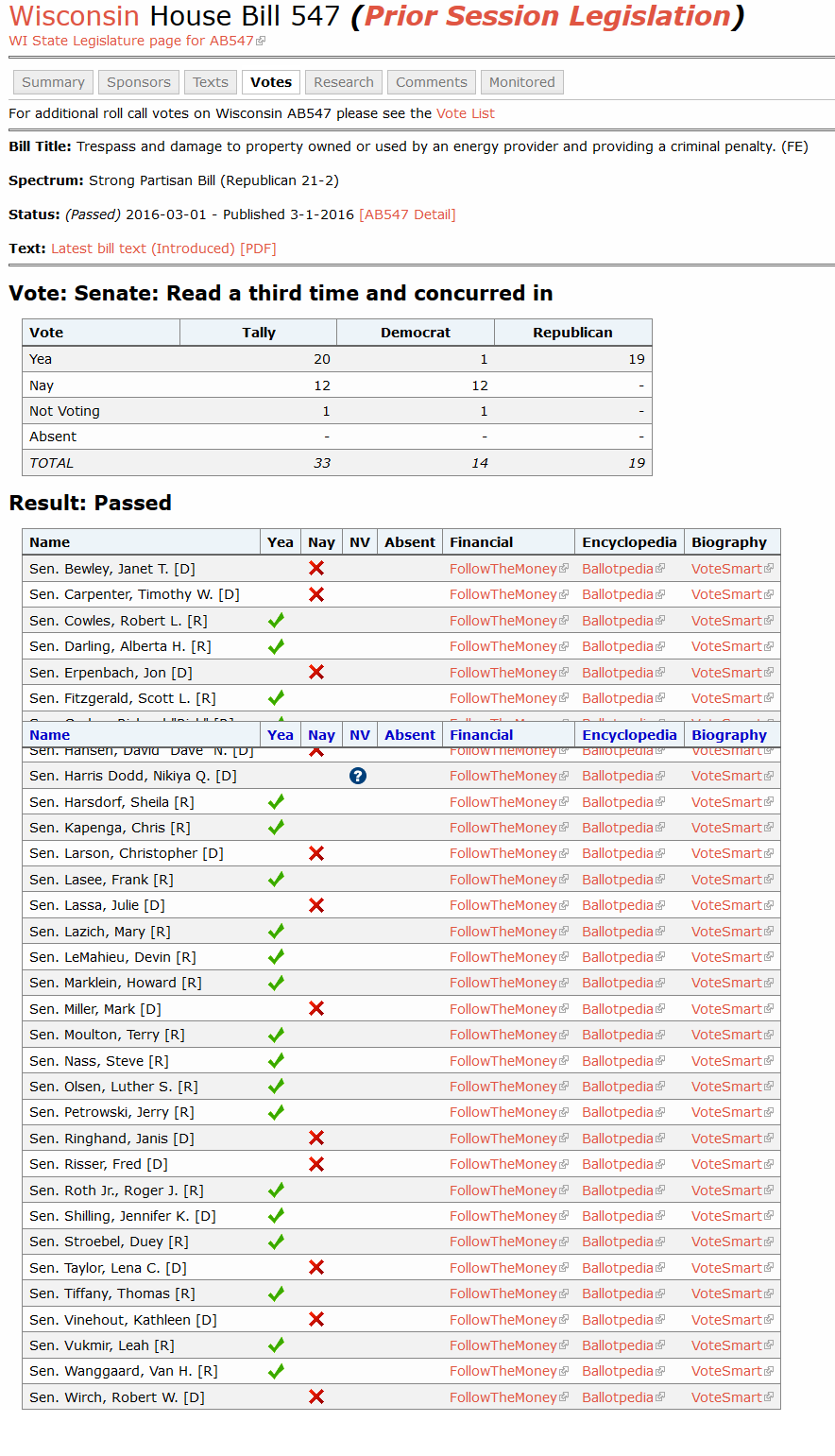Click red X for Sen. Wirch, Robert W.
This screenshot has width=835, height=1456.
coord(316,1396)
